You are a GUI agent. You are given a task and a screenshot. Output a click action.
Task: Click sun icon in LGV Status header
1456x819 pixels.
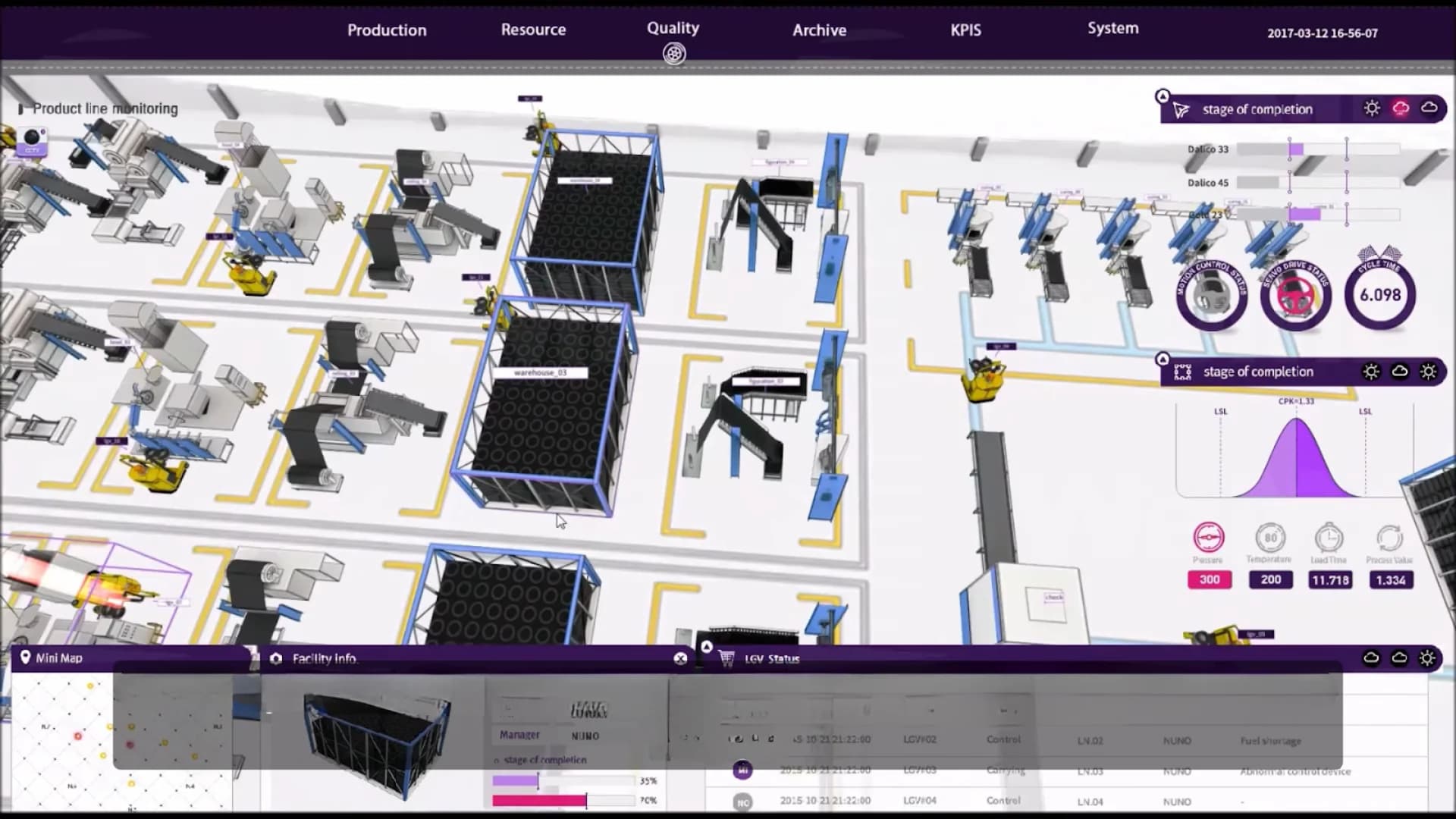point(1427,658)
